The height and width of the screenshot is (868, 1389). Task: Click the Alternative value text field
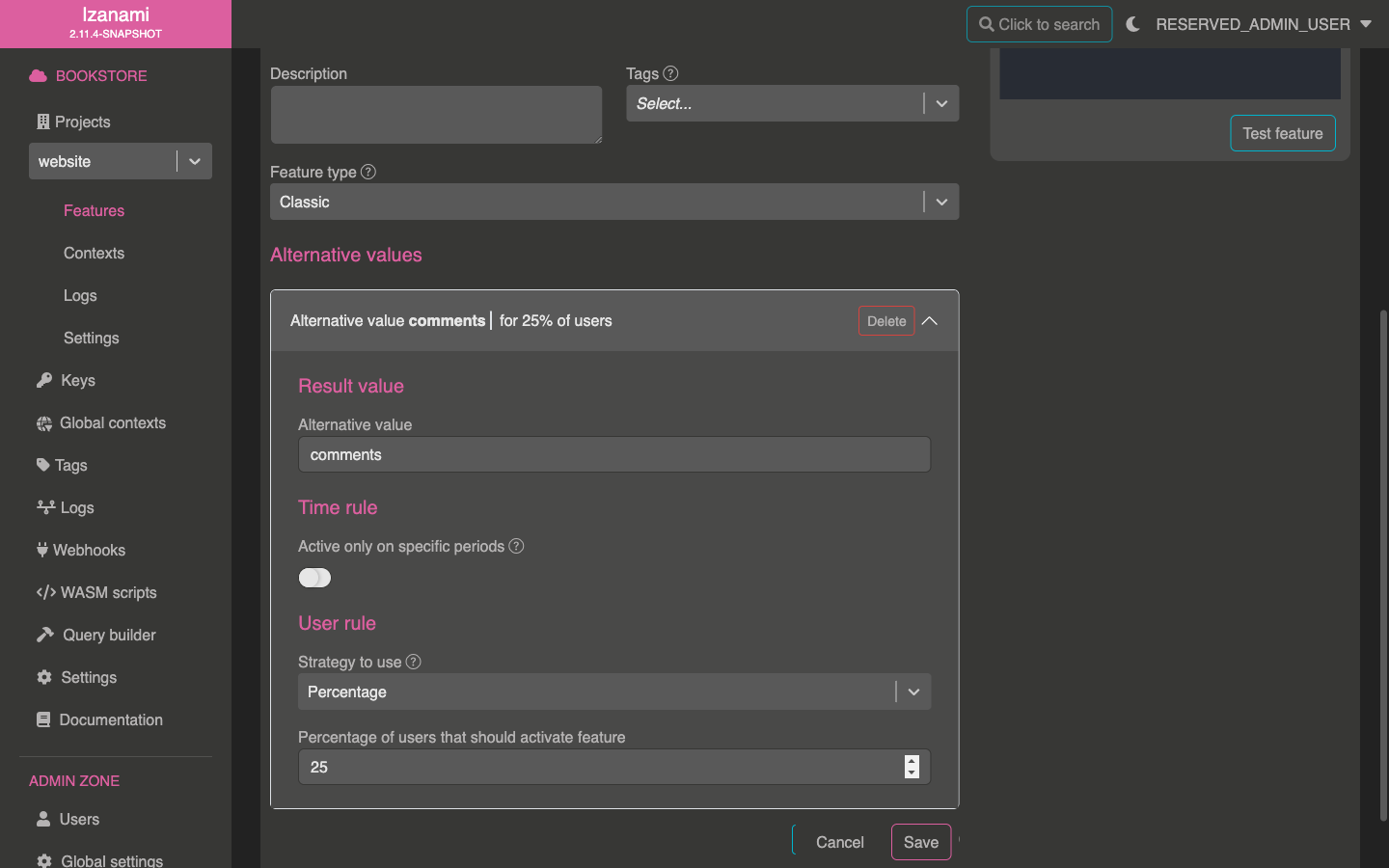(x=613, y=454)
